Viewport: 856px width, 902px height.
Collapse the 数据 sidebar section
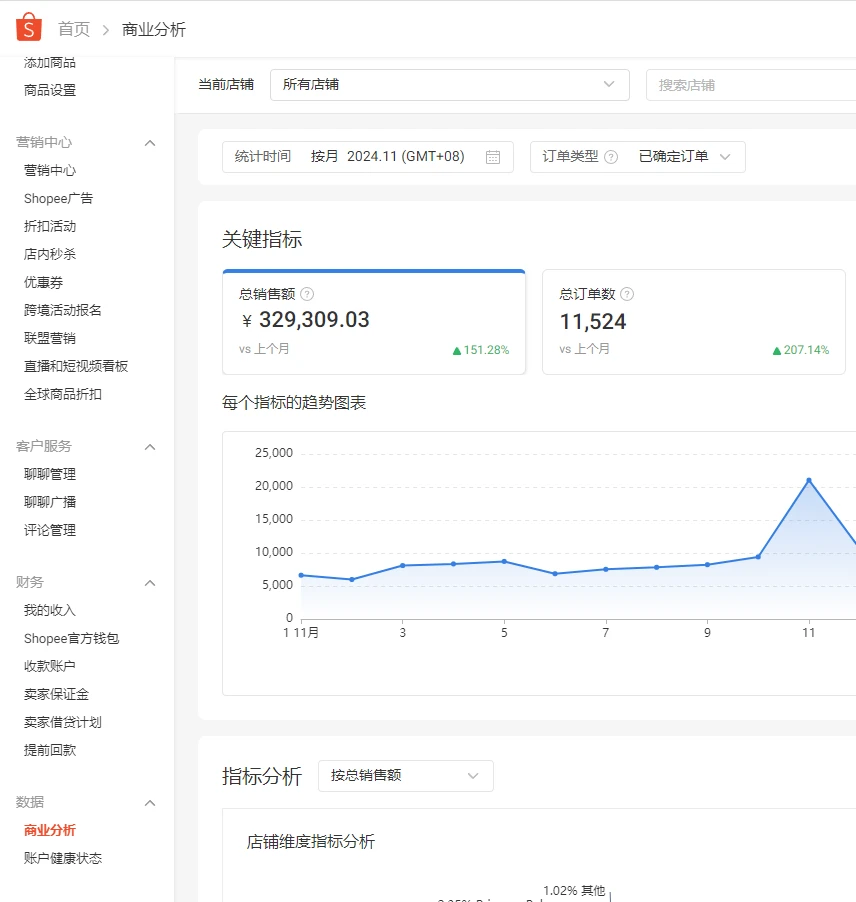(149, 802)
